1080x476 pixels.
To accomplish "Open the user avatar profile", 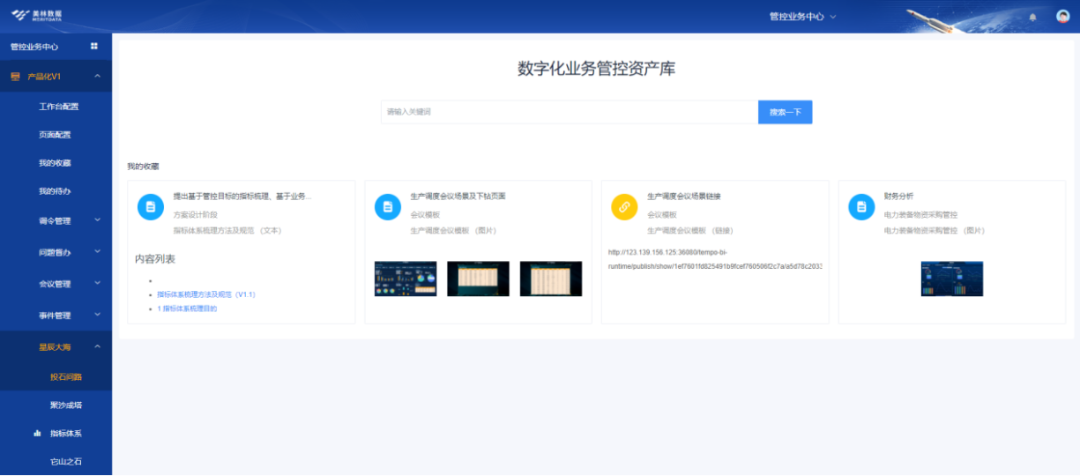I will [x=1063, y=17].
